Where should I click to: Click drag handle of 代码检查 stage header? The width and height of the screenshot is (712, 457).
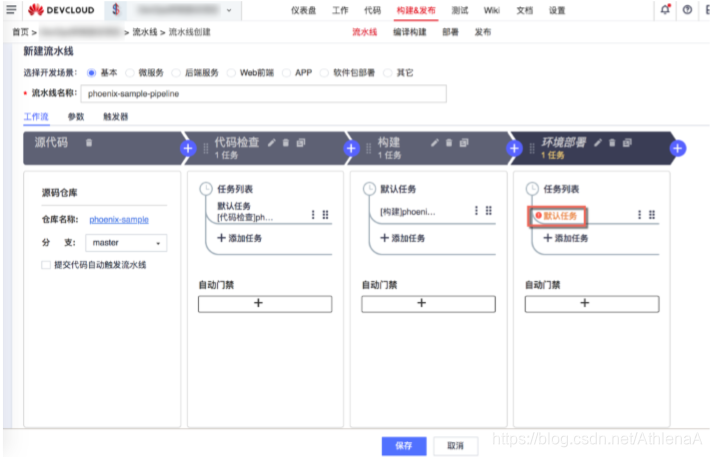(x=206, y=149)
